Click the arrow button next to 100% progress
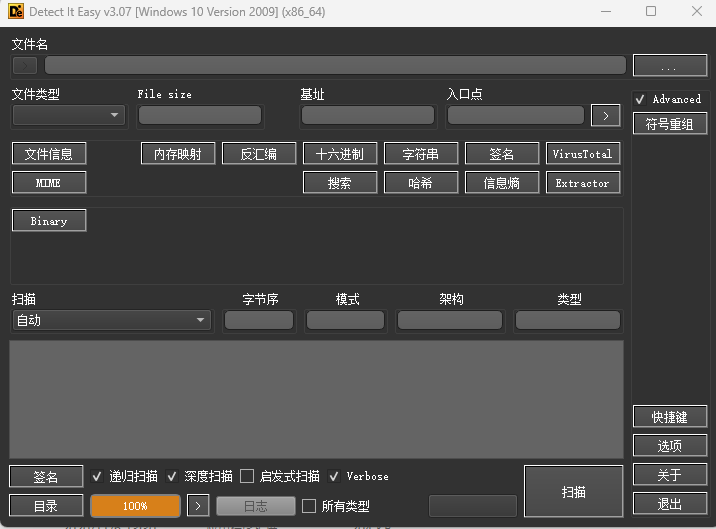The image size is (716, 529). coord(198,506)
